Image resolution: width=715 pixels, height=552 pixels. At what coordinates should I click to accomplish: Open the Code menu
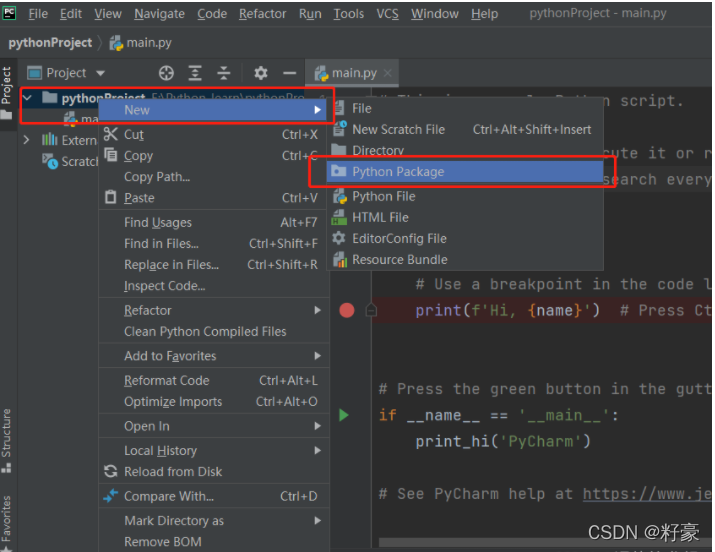point(212,14)
